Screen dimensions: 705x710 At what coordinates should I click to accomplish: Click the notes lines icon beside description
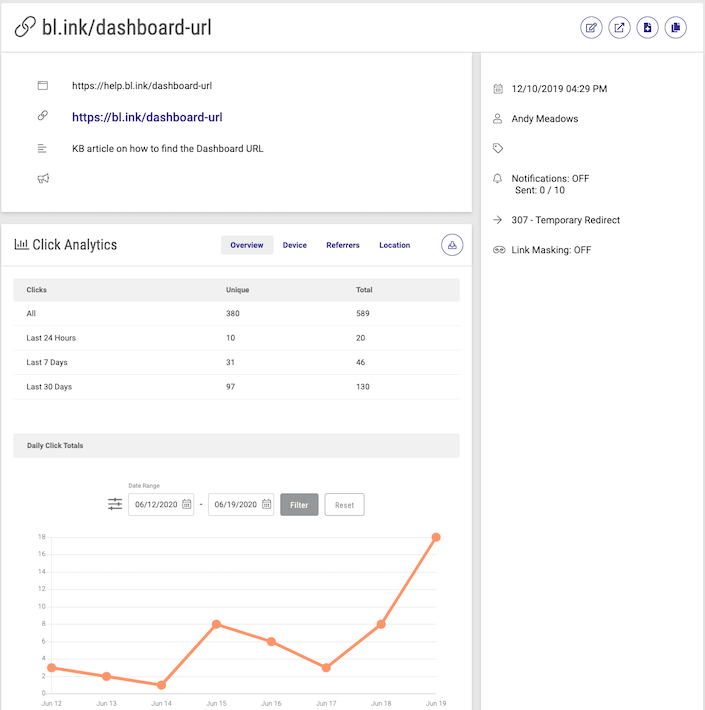coord(42,149)
